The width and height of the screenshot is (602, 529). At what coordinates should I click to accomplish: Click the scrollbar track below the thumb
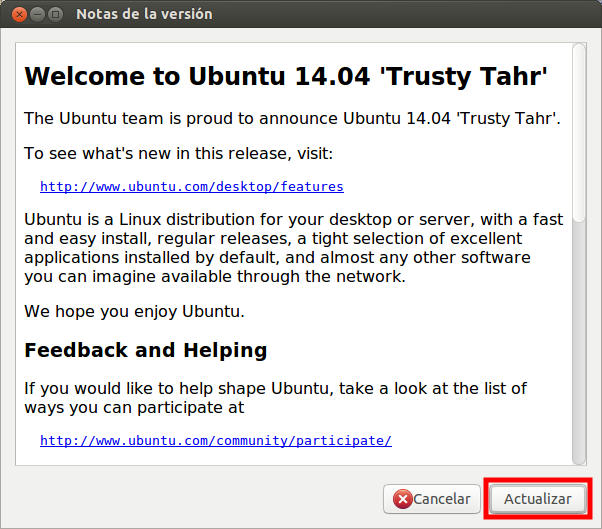(x=579, y=342)
